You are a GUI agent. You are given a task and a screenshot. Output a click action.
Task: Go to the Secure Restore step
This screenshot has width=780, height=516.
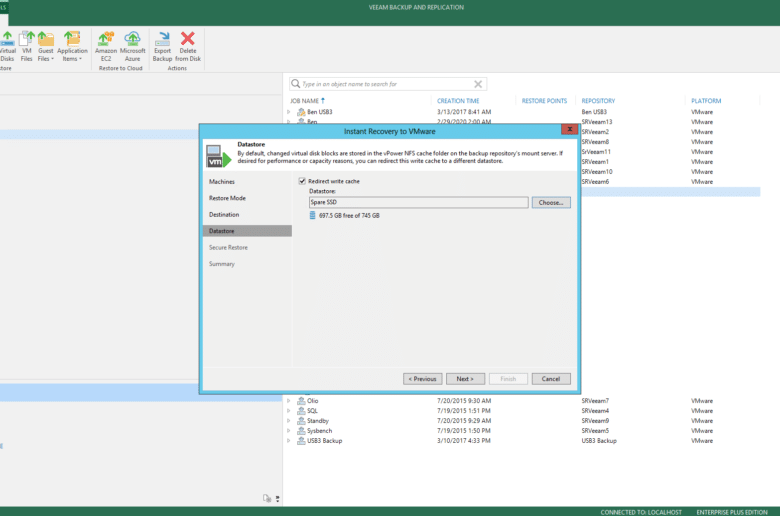(228, 247)
